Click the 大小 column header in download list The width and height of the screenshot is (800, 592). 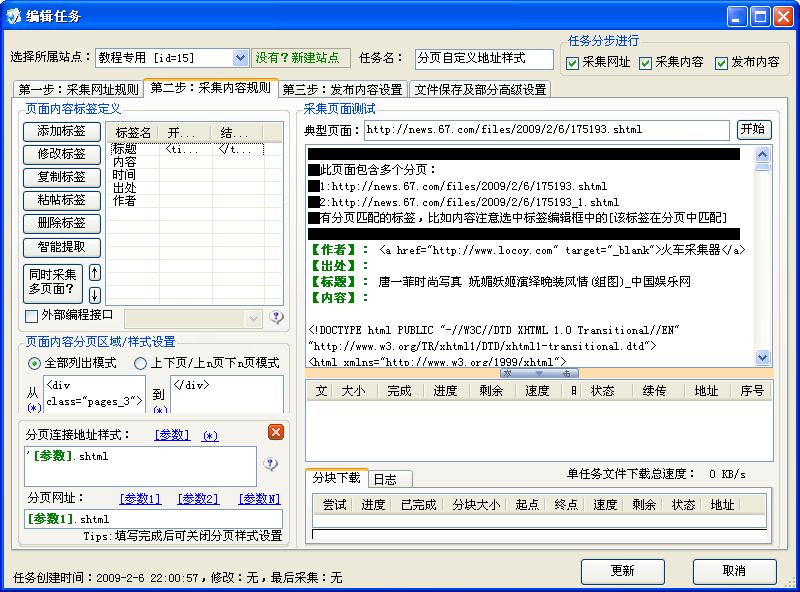(x=354, y=391)
